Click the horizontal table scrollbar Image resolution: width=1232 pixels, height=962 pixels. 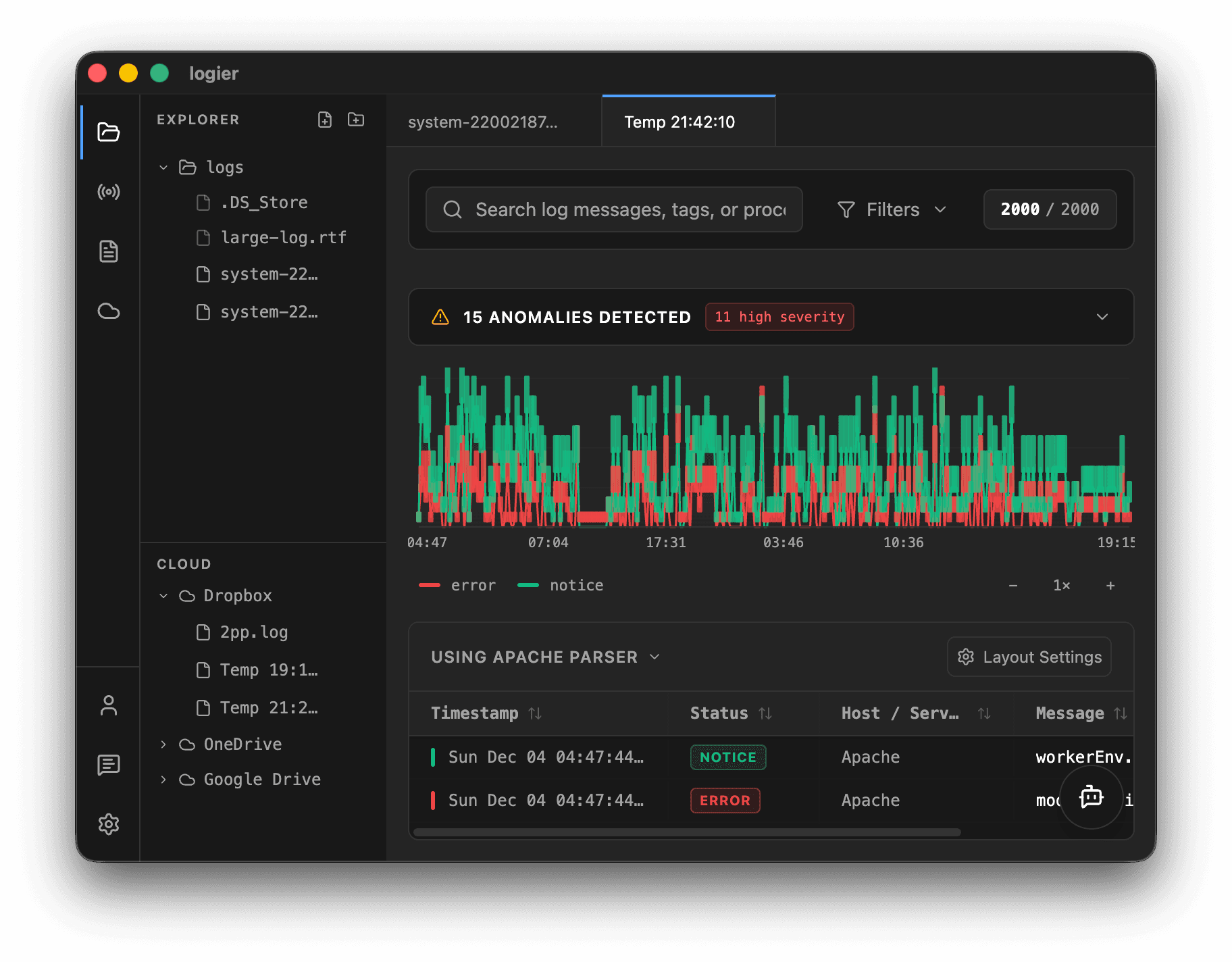687,832
